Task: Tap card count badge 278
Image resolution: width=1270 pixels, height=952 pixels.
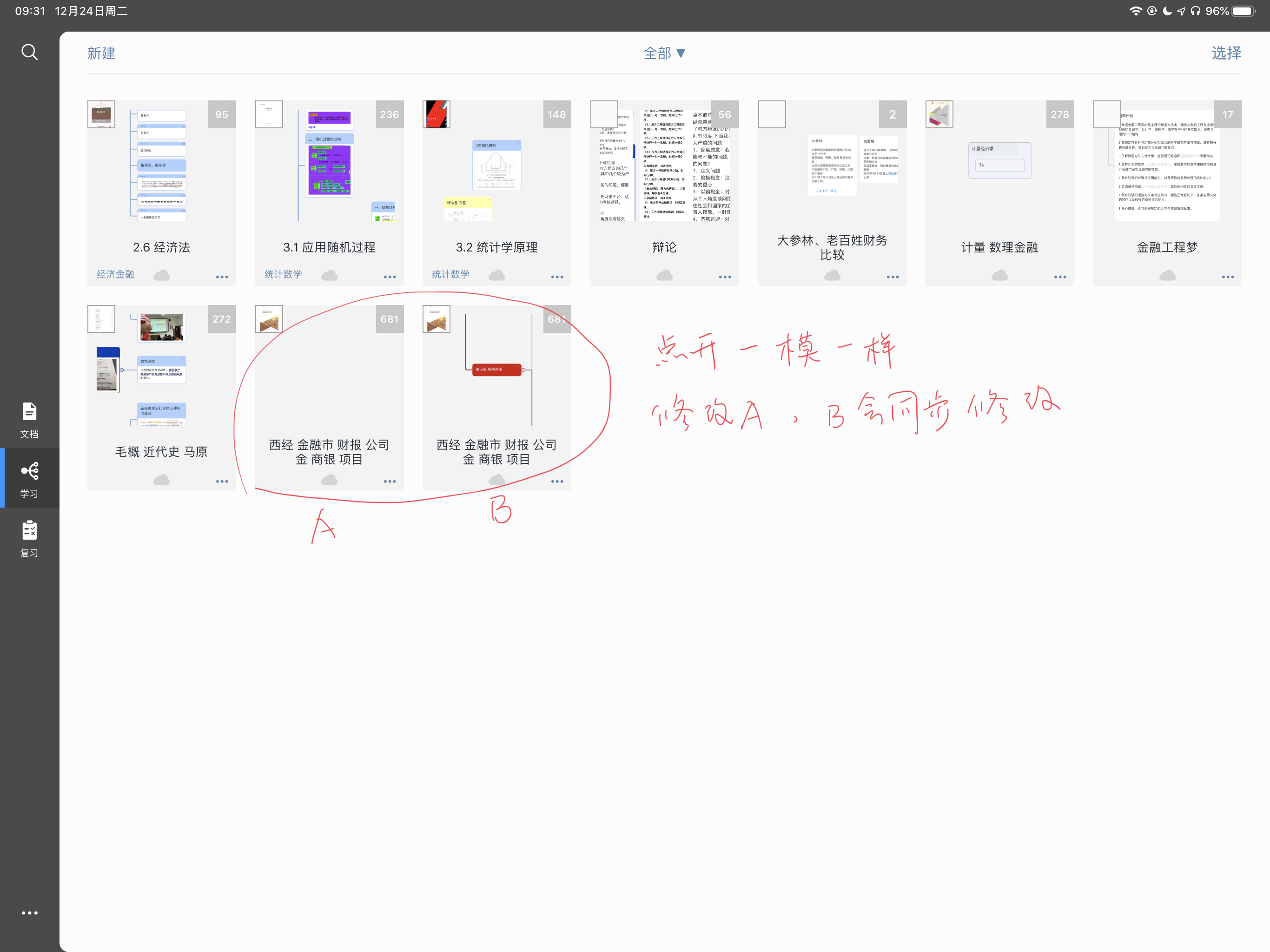Action: coord(1060,114)
